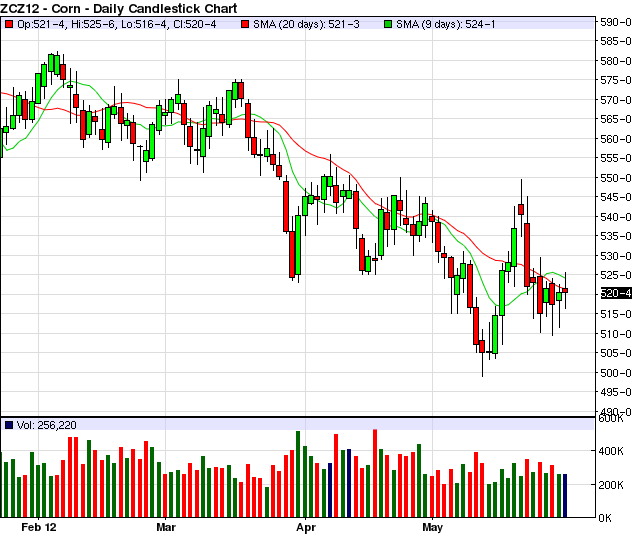Click the 540-0 price axis label
This screenshot has height=536, width=640.
click(x=616, y=217)
